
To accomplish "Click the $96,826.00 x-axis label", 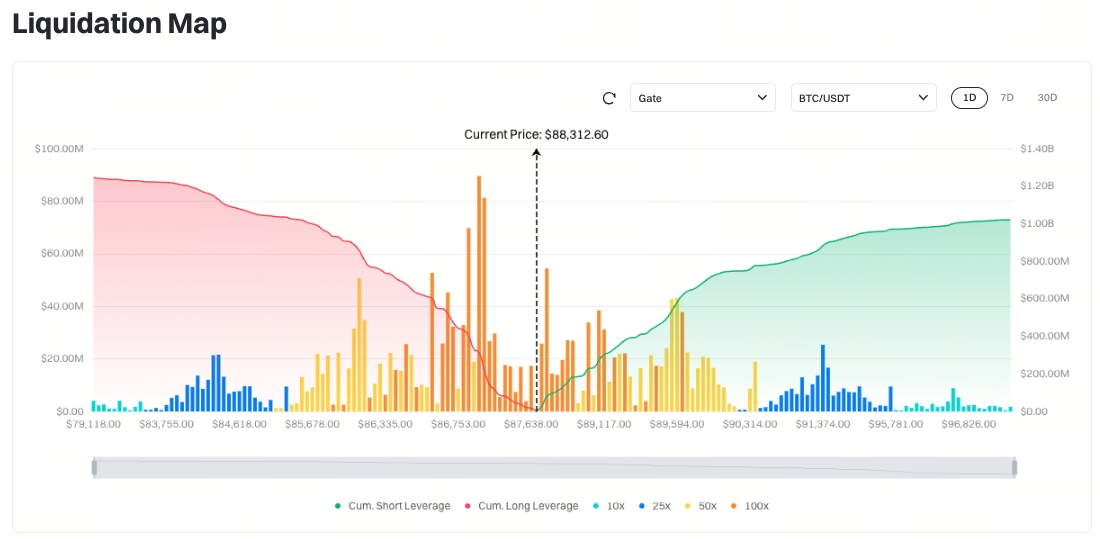I will tap(969, 425).
